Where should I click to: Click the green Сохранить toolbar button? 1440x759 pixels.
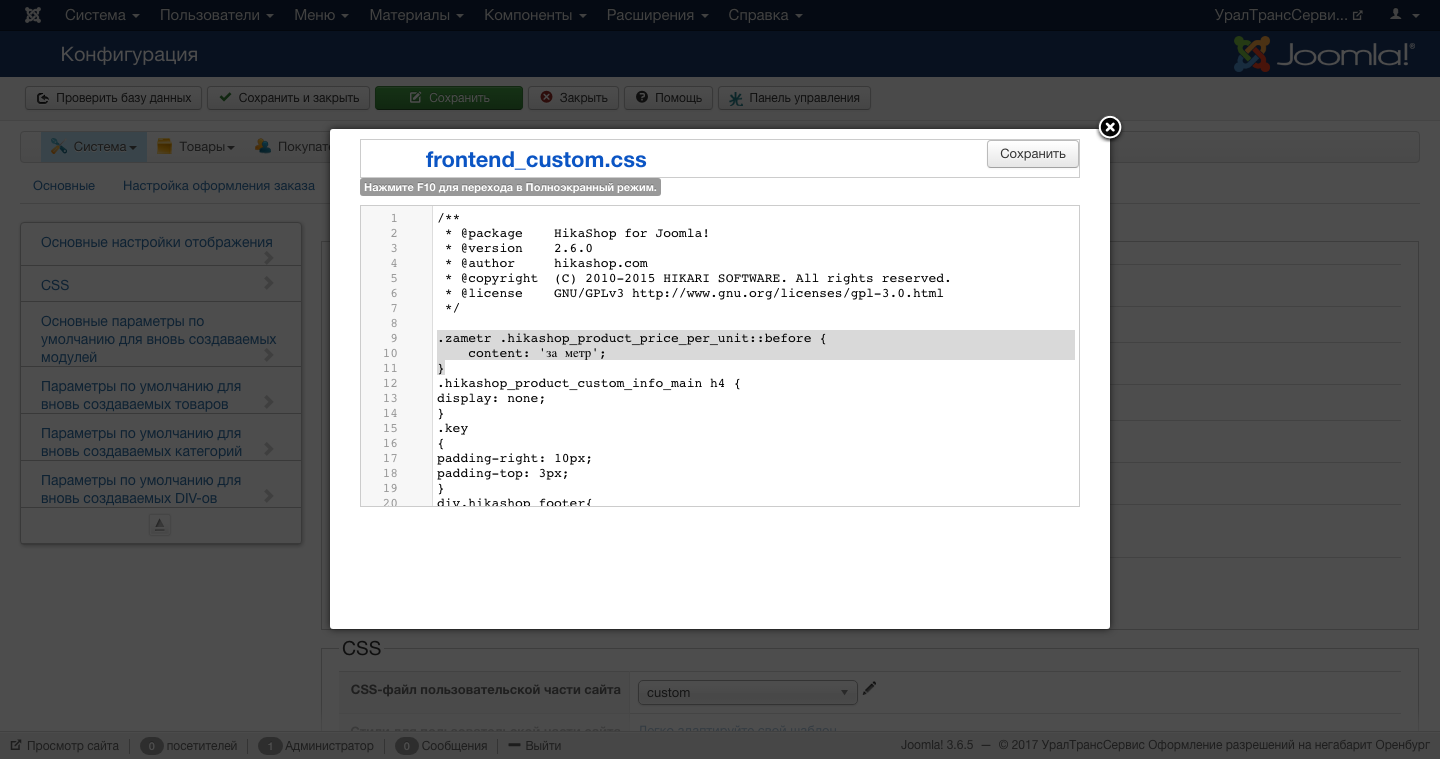[x=449, y=98]
